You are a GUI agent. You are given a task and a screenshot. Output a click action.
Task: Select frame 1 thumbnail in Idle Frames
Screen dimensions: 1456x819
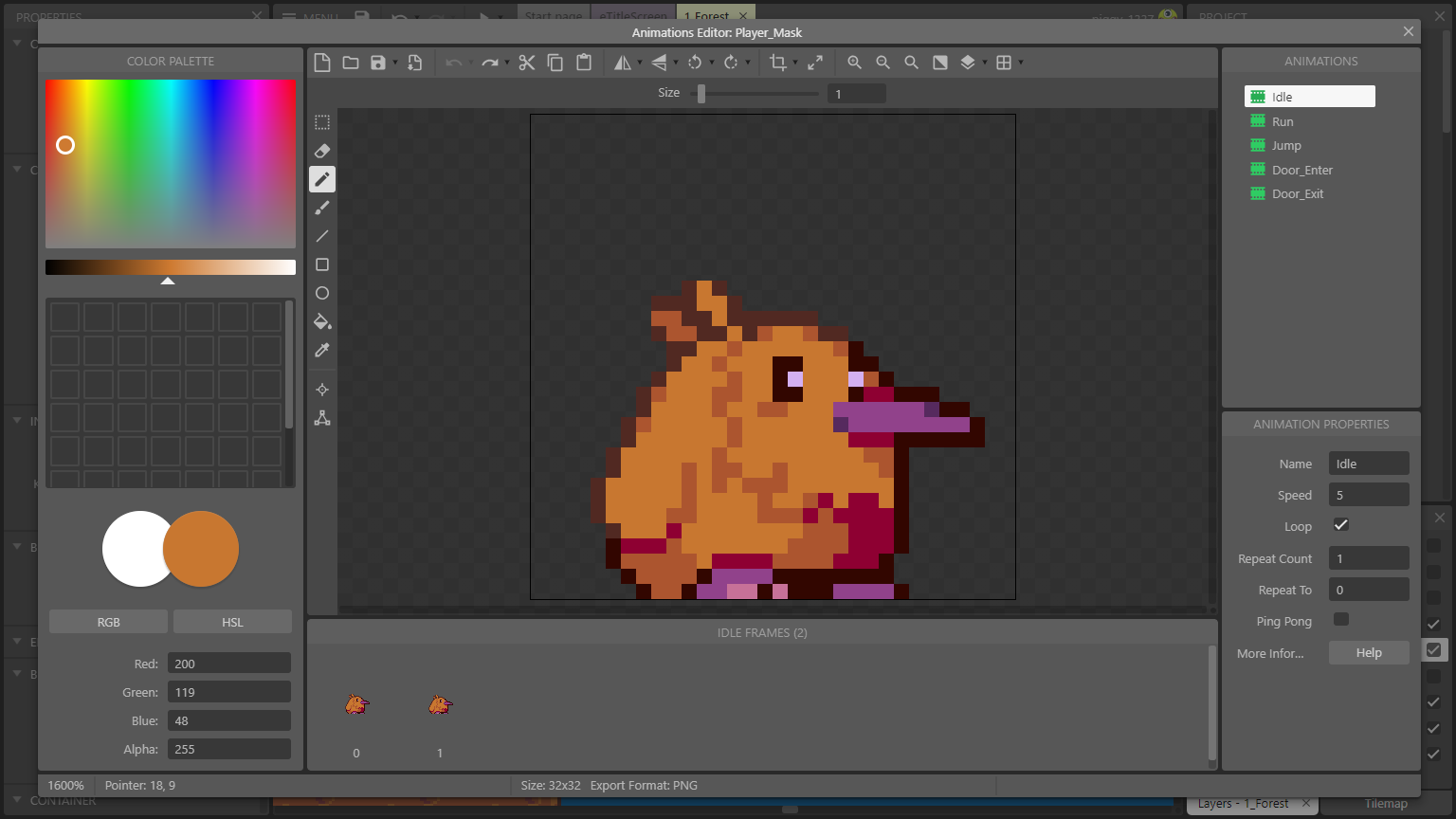[x=439, y=705]
